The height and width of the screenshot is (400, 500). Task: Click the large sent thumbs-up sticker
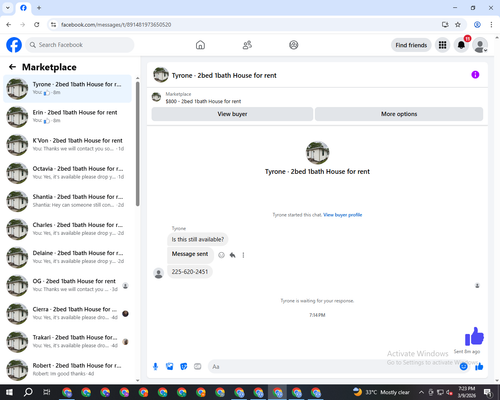pyautogui.click(x=474, y=336)
